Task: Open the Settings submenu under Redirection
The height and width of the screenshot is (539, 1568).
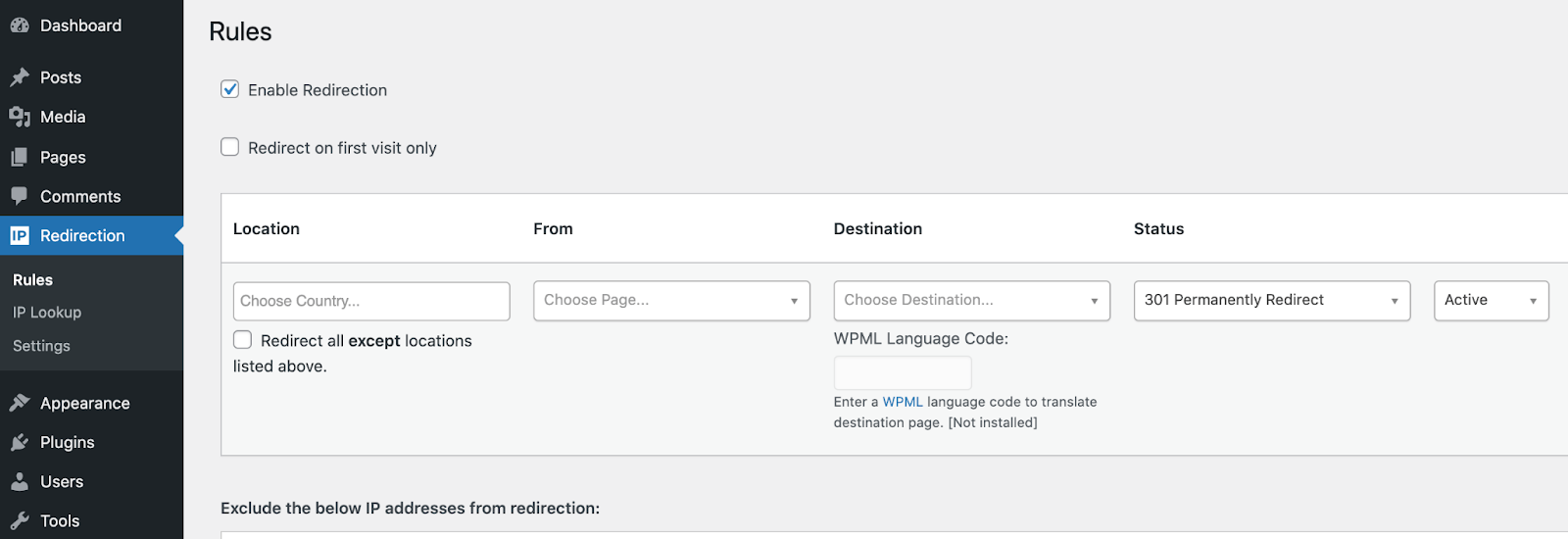Action: pos(41,346)
